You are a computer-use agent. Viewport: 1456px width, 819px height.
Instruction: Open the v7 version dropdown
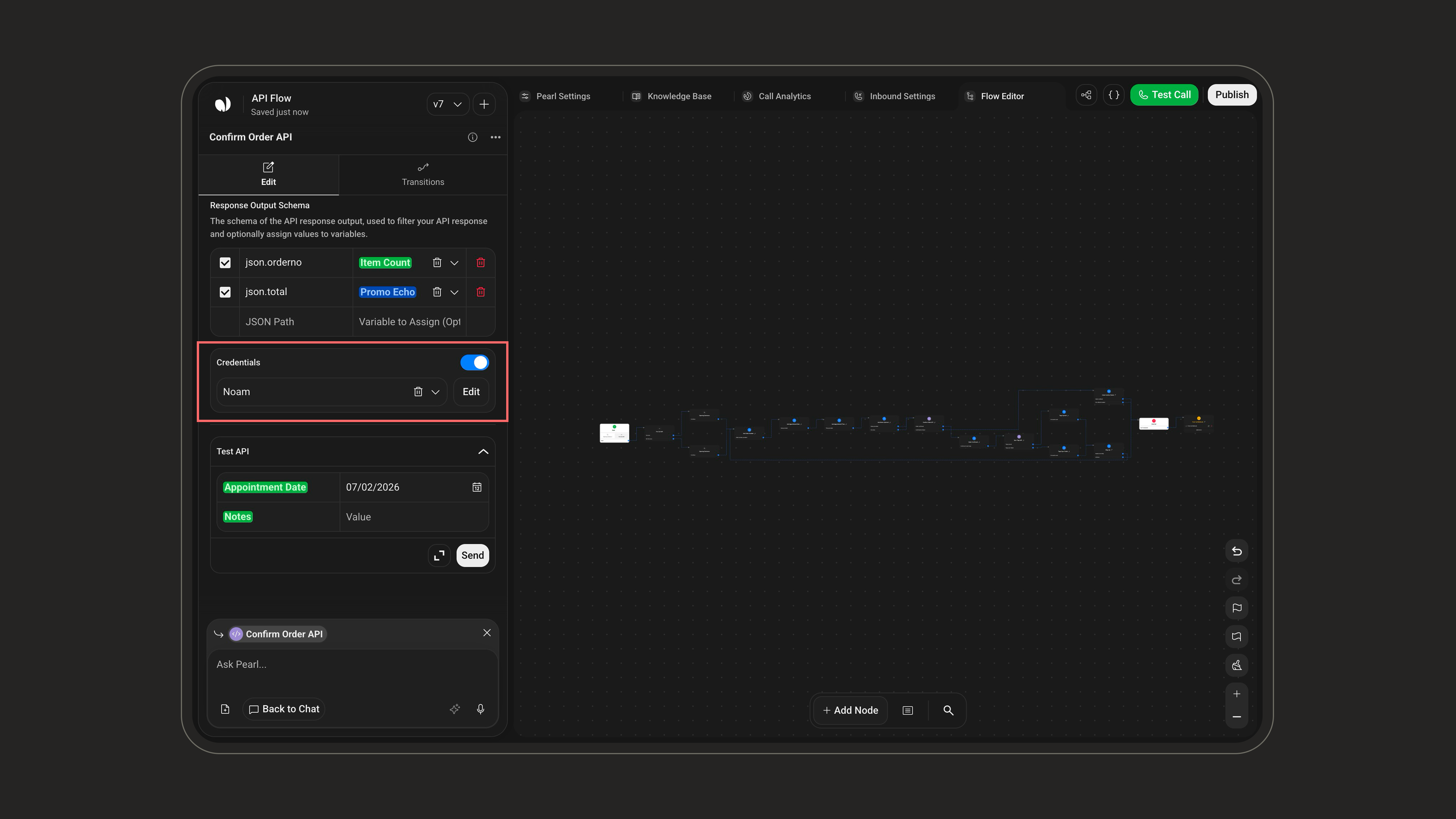click(x=448, y=105)
